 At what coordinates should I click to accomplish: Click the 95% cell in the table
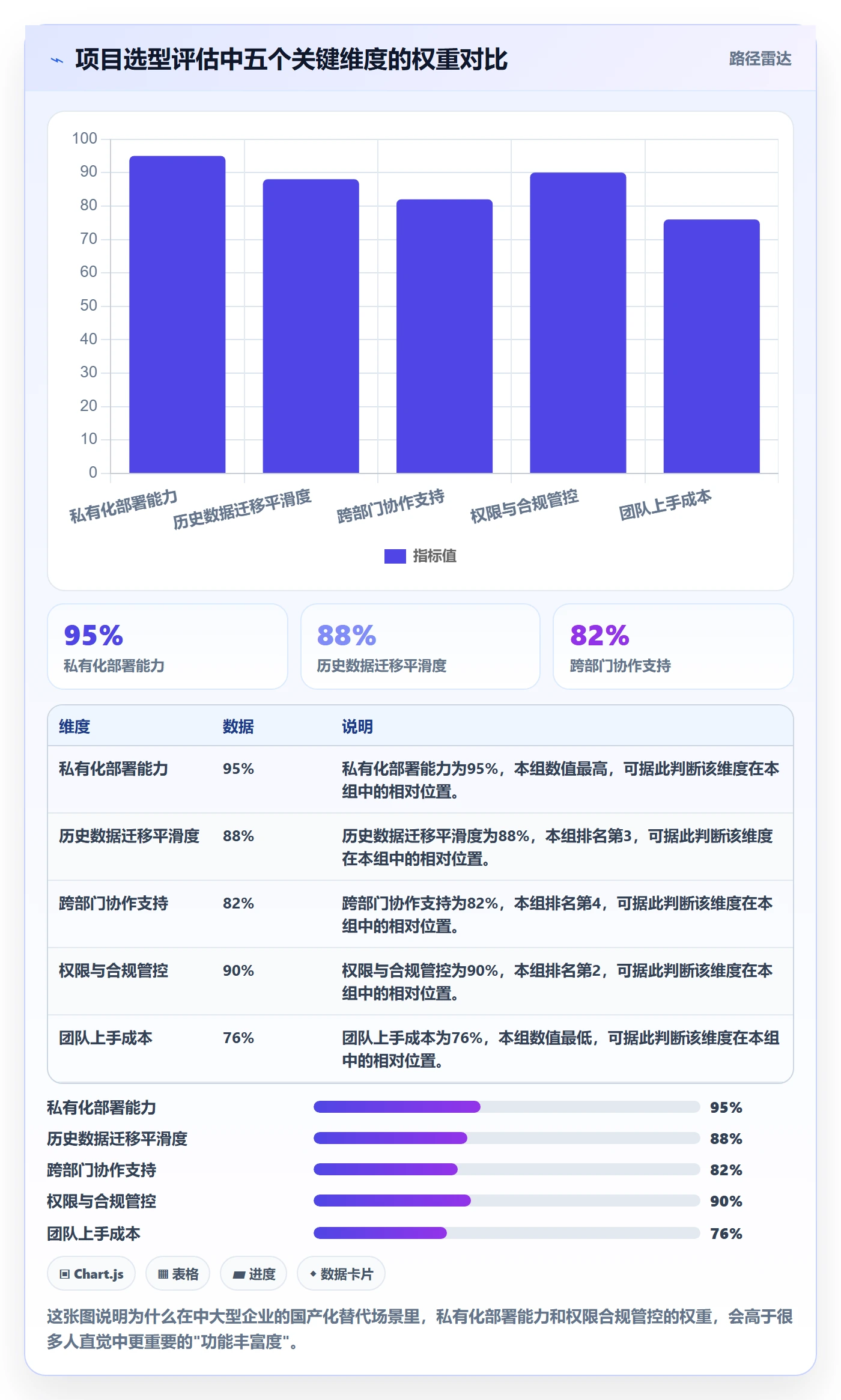(x=238, y=768)
